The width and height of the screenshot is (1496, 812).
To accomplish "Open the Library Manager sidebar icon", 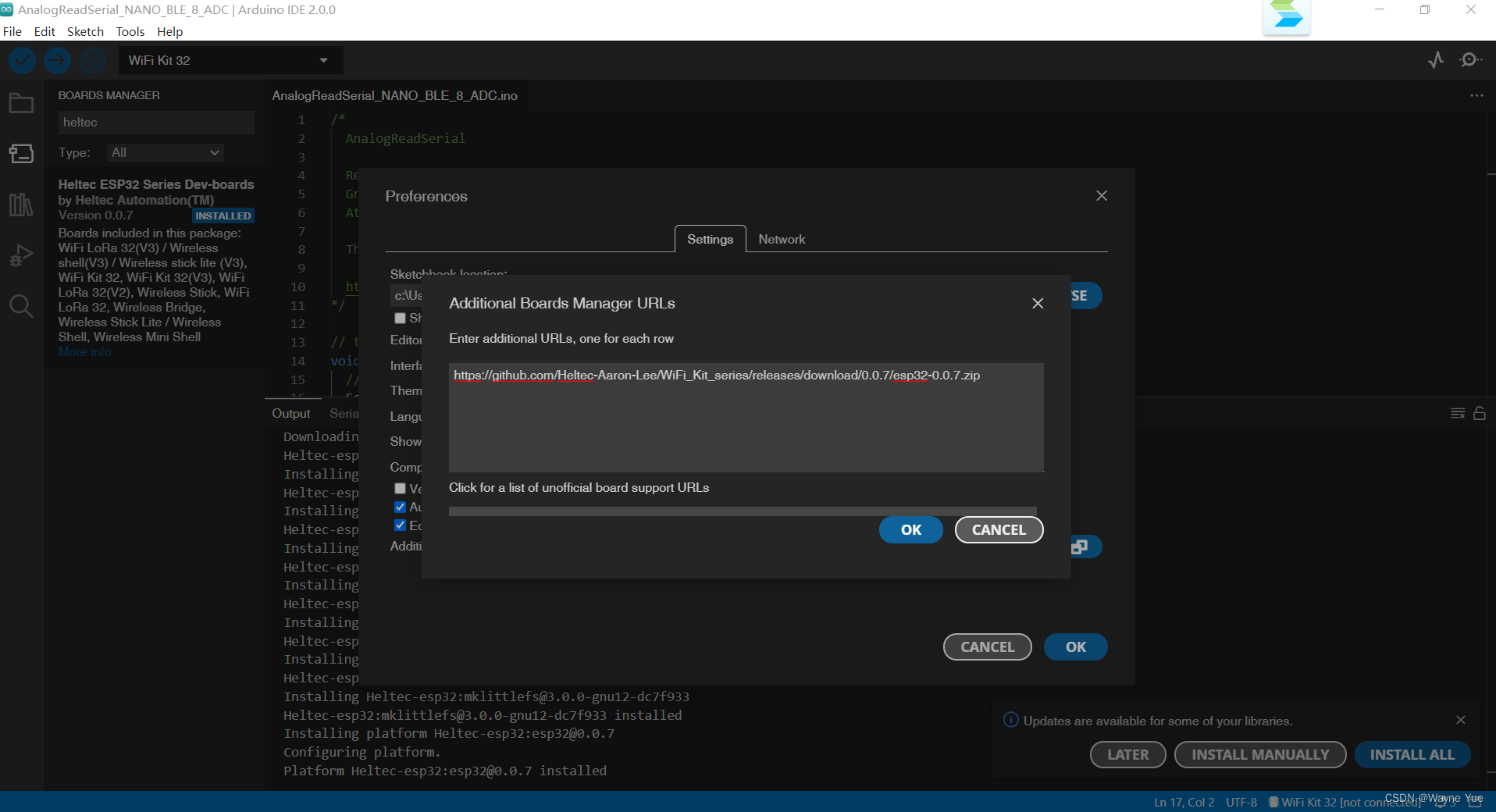I will [21, 204].
